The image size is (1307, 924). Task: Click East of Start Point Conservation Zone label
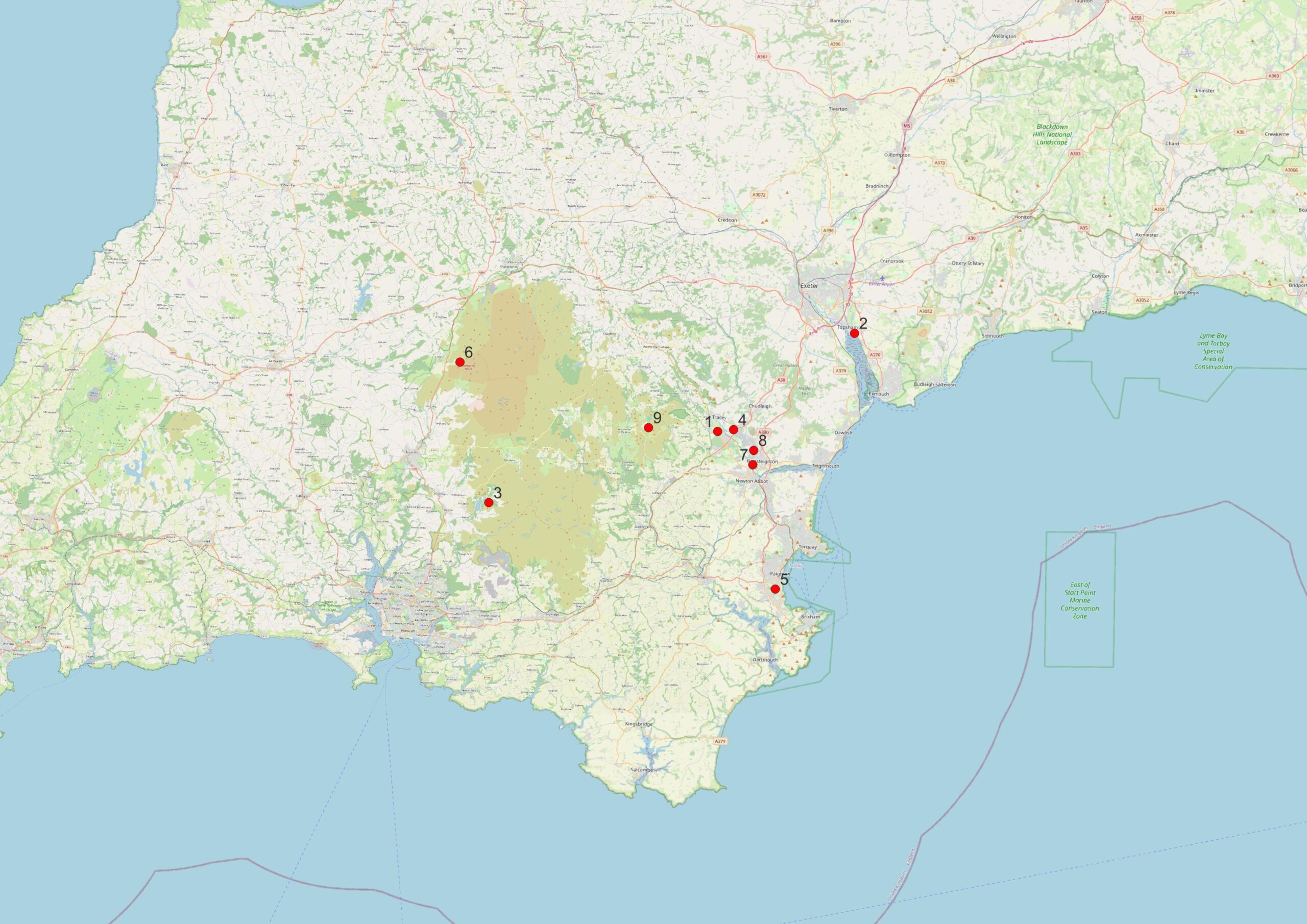click(x=1080, y=600)
